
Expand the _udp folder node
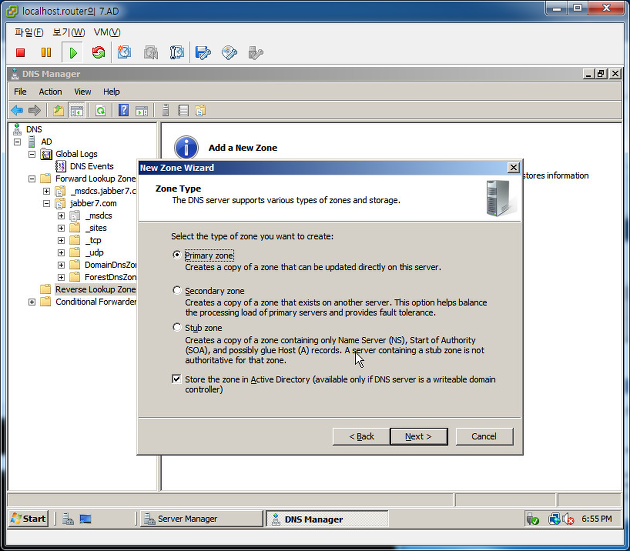[61, 253]
